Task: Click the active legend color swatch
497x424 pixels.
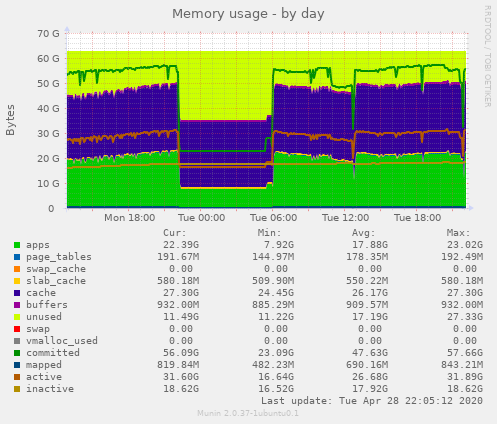Action: pos(17,377)
